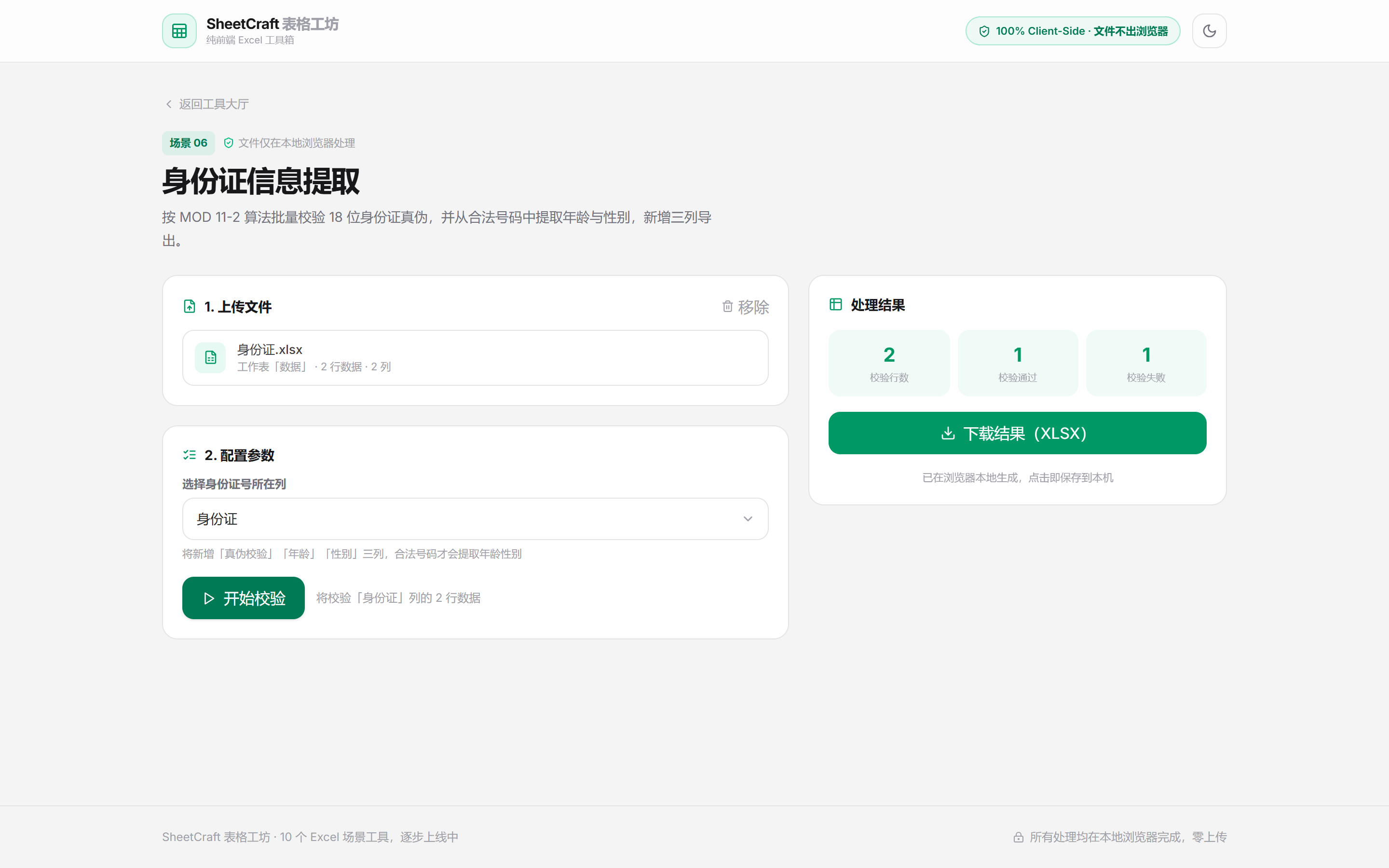
Task: Click subtitle 纯前端 Excel 工具箱
Action: pos(250,40)
